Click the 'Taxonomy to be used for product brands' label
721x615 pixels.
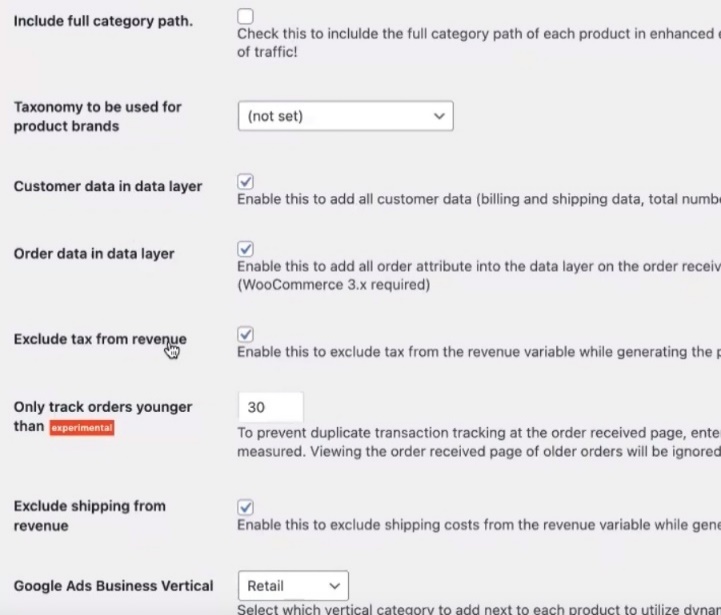pyautogui.click(x=97, y=116)
